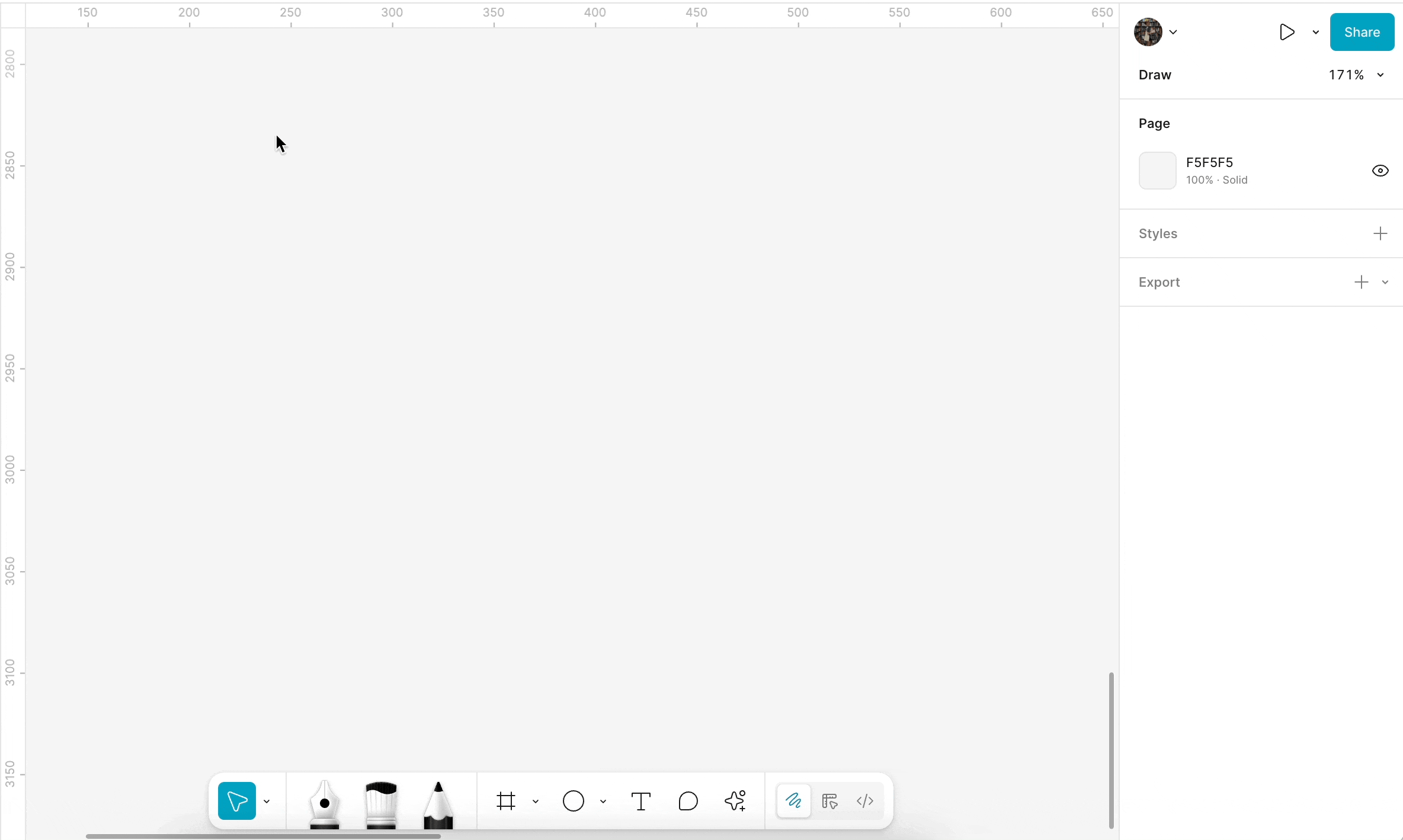This screenshot has width=1403, height=840.
Task: Switch to Design mode toggle
Action: tap(829, 801)
